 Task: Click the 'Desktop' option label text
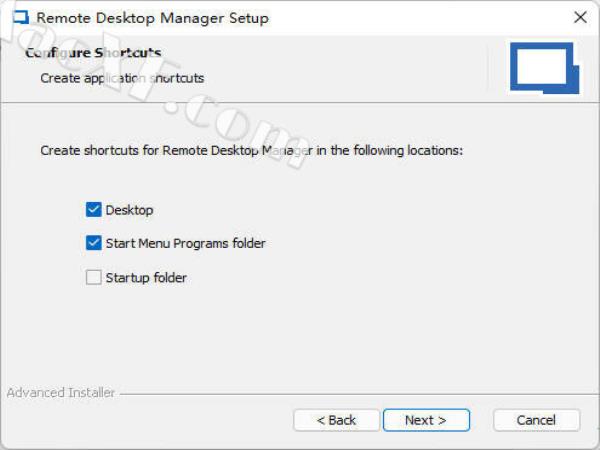(129, 210)
